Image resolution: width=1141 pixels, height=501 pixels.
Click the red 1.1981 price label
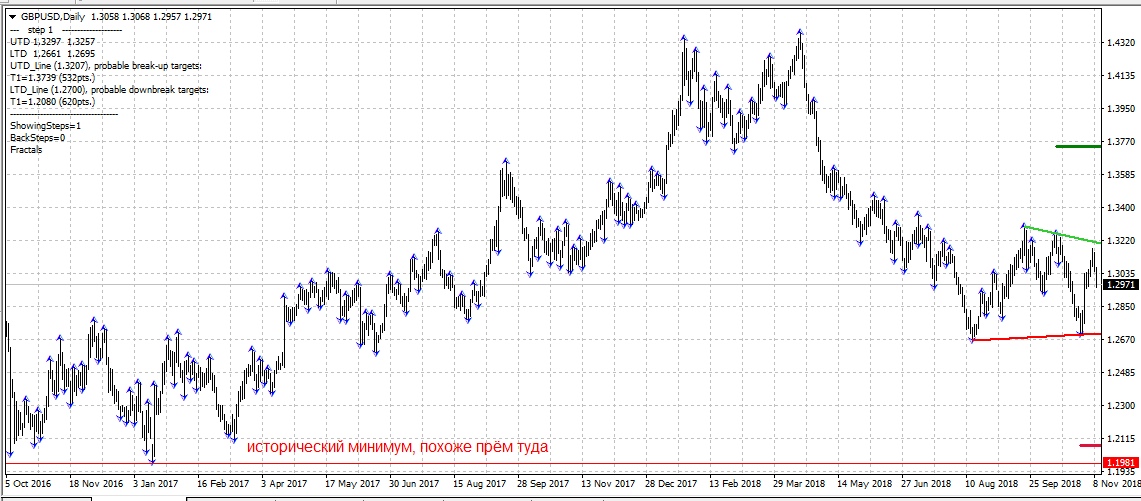(x=1120, y=462)
